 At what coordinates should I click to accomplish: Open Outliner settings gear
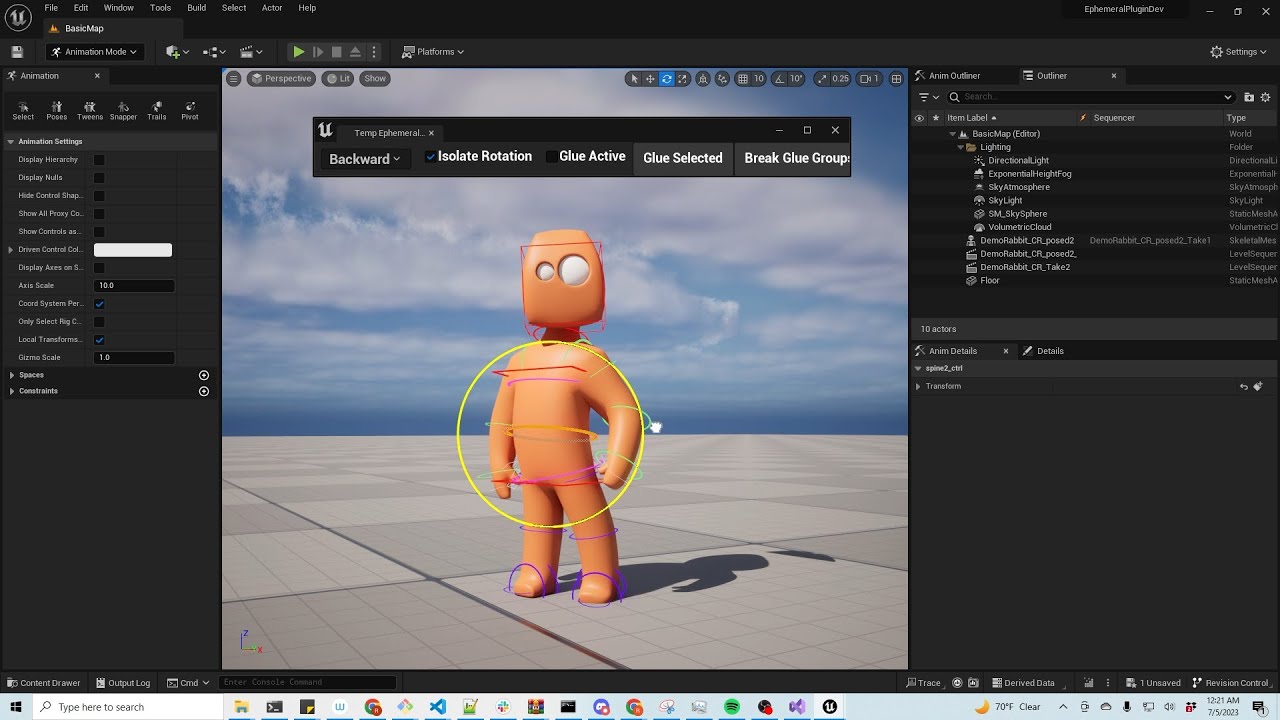point(1266,97)
